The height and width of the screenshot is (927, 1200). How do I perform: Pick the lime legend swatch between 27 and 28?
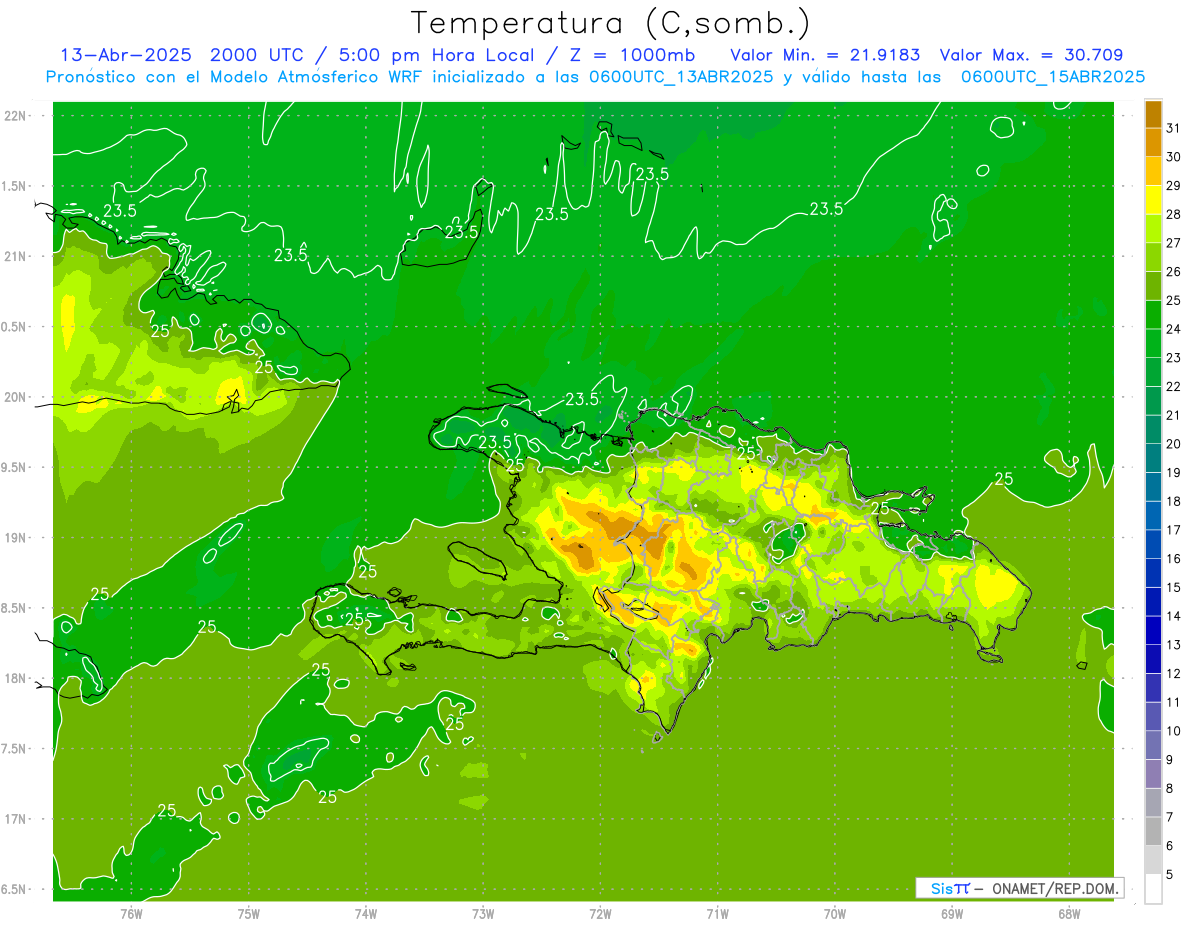click(x=1153, y=229)
